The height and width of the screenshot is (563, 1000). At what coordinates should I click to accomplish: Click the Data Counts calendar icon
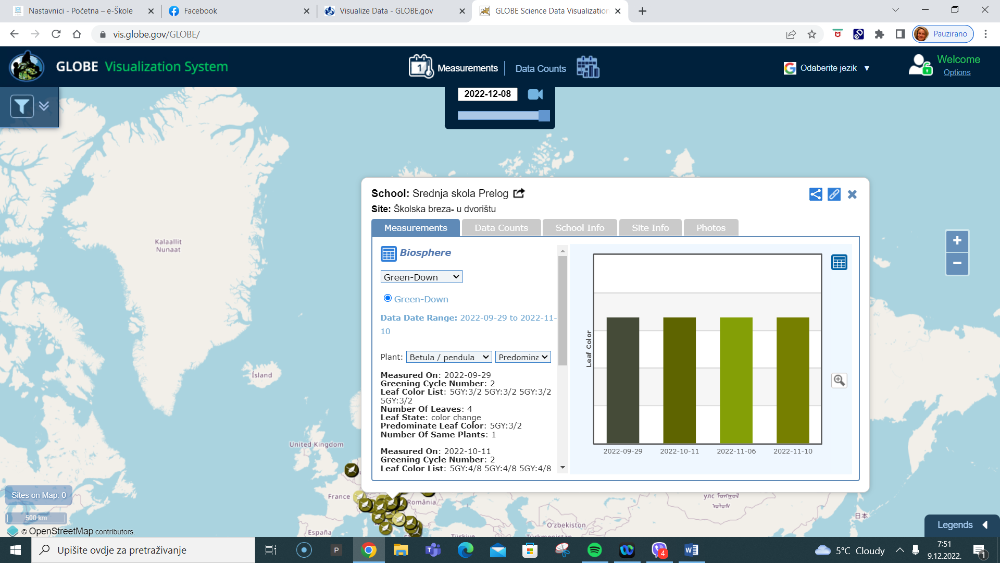click(588, 68)
